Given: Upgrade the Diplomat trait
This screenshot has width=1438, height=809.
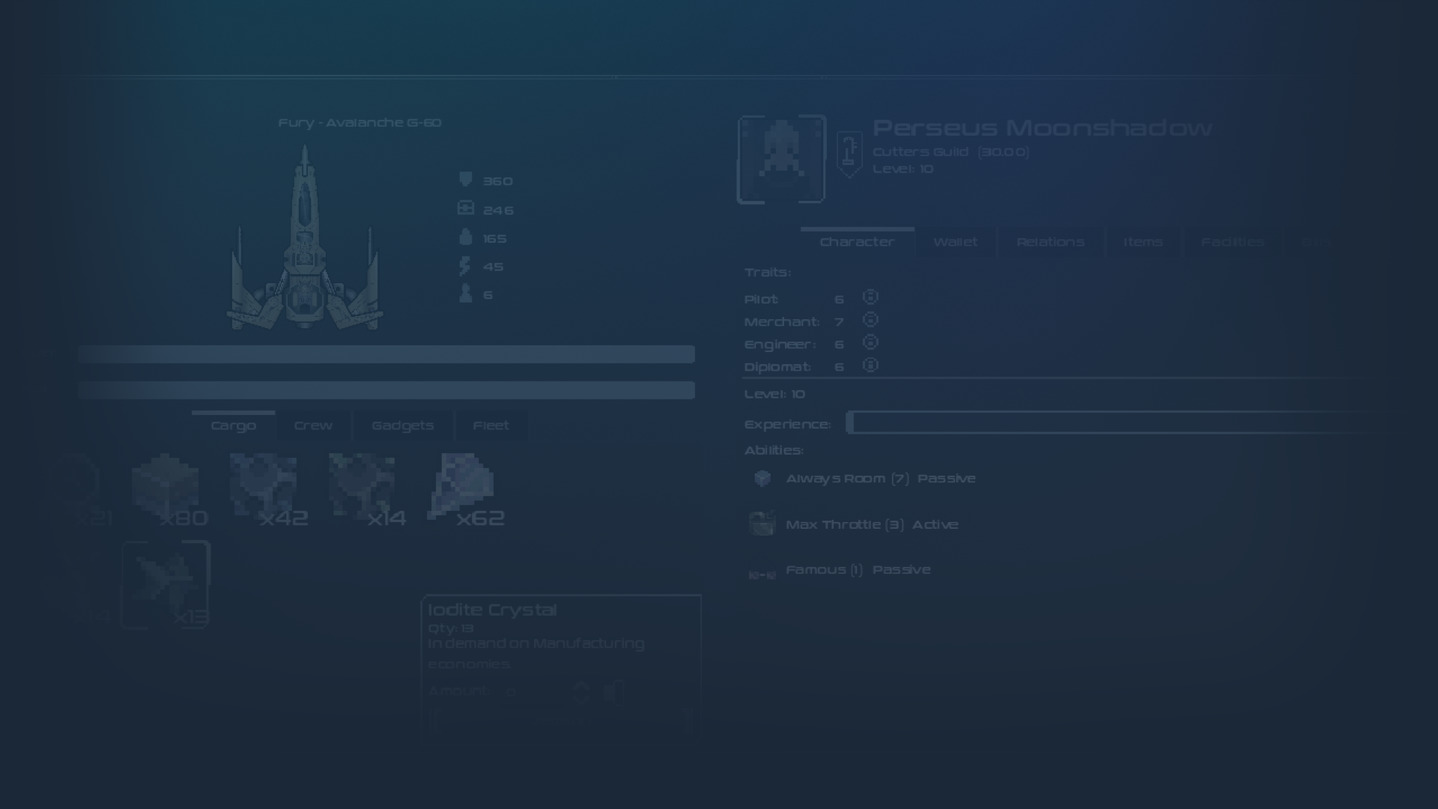Looking at the screenshot, I should click(870, 366).
